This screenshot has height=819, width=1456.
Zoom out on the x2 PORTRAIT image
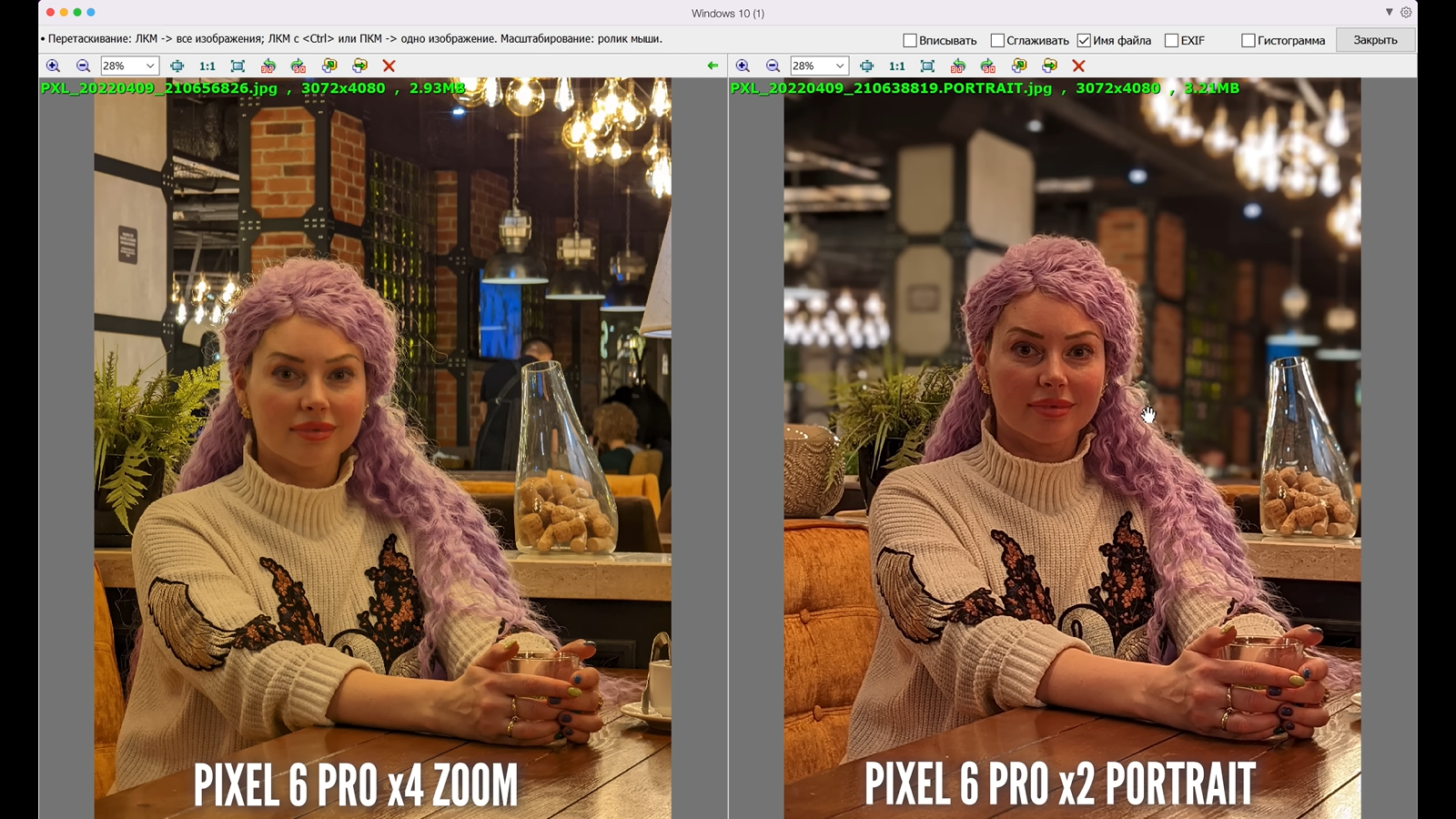click(773, 66)
